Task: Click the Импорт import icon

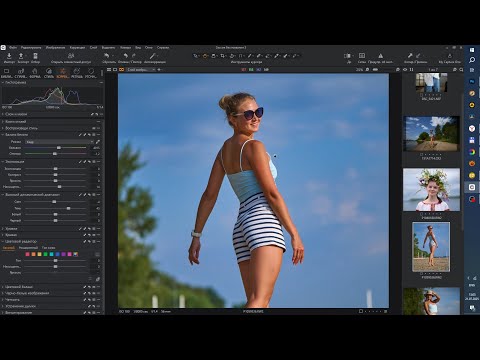Action: (9, 56)
